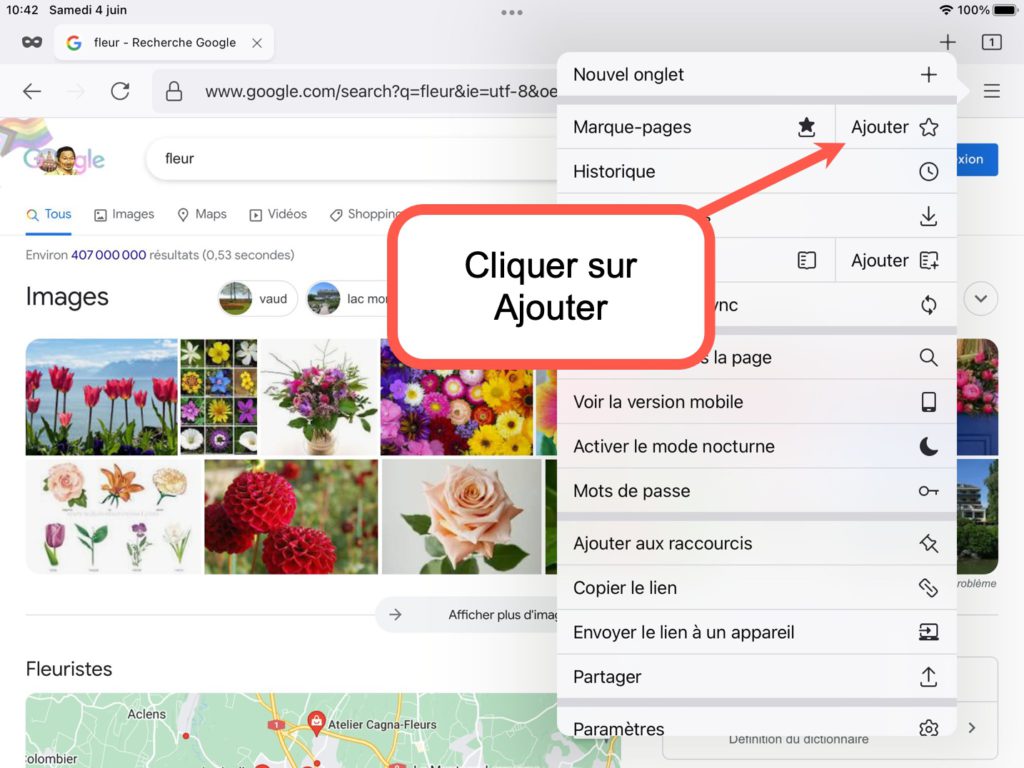Viewport: 1024px width, 768px height.
Task: Go back with the left arrow
Action: point(32,91)
